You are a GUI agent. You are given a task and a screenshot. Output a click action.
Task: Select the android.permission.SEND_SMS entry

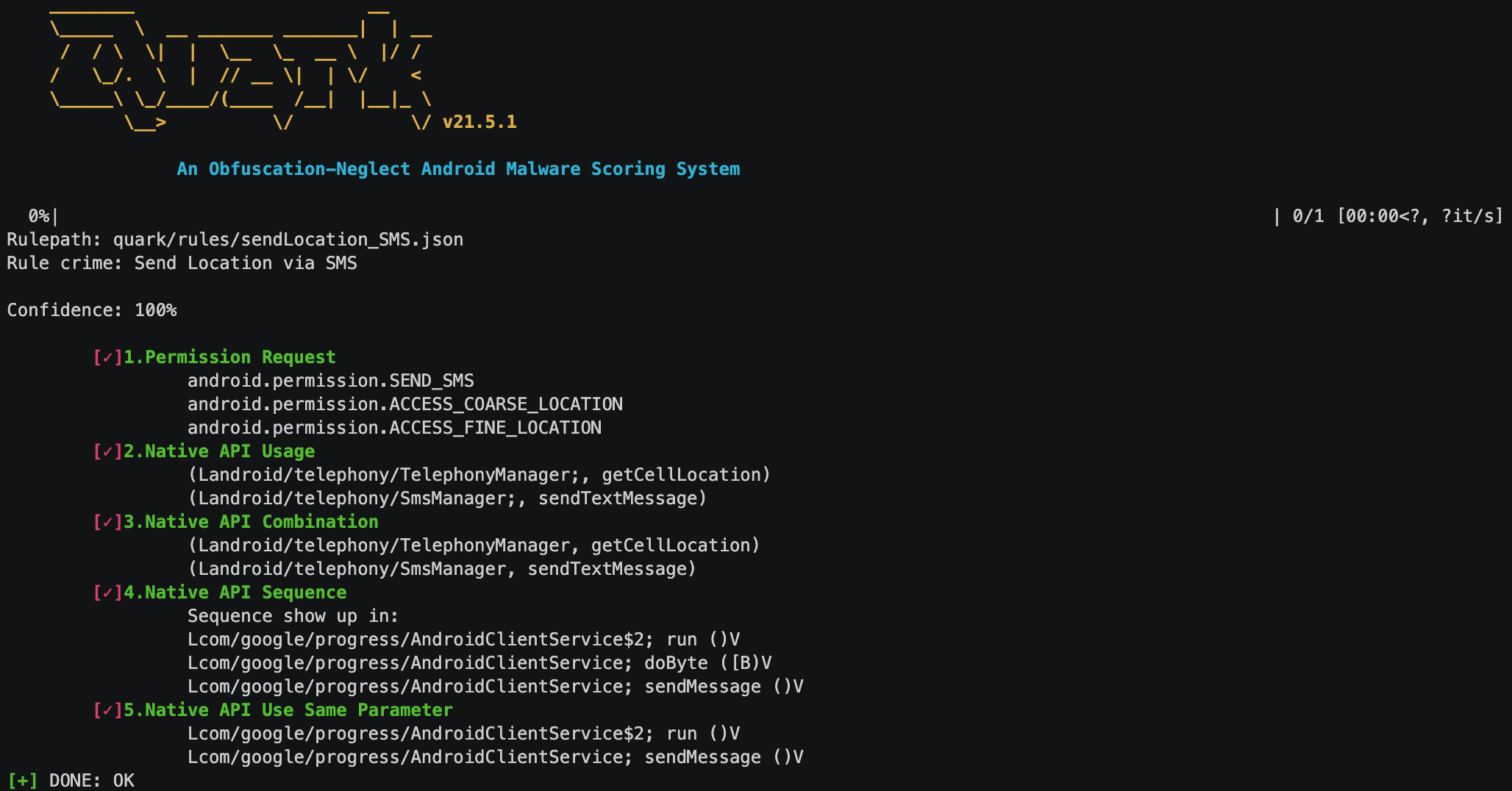[x=330, y=381]
